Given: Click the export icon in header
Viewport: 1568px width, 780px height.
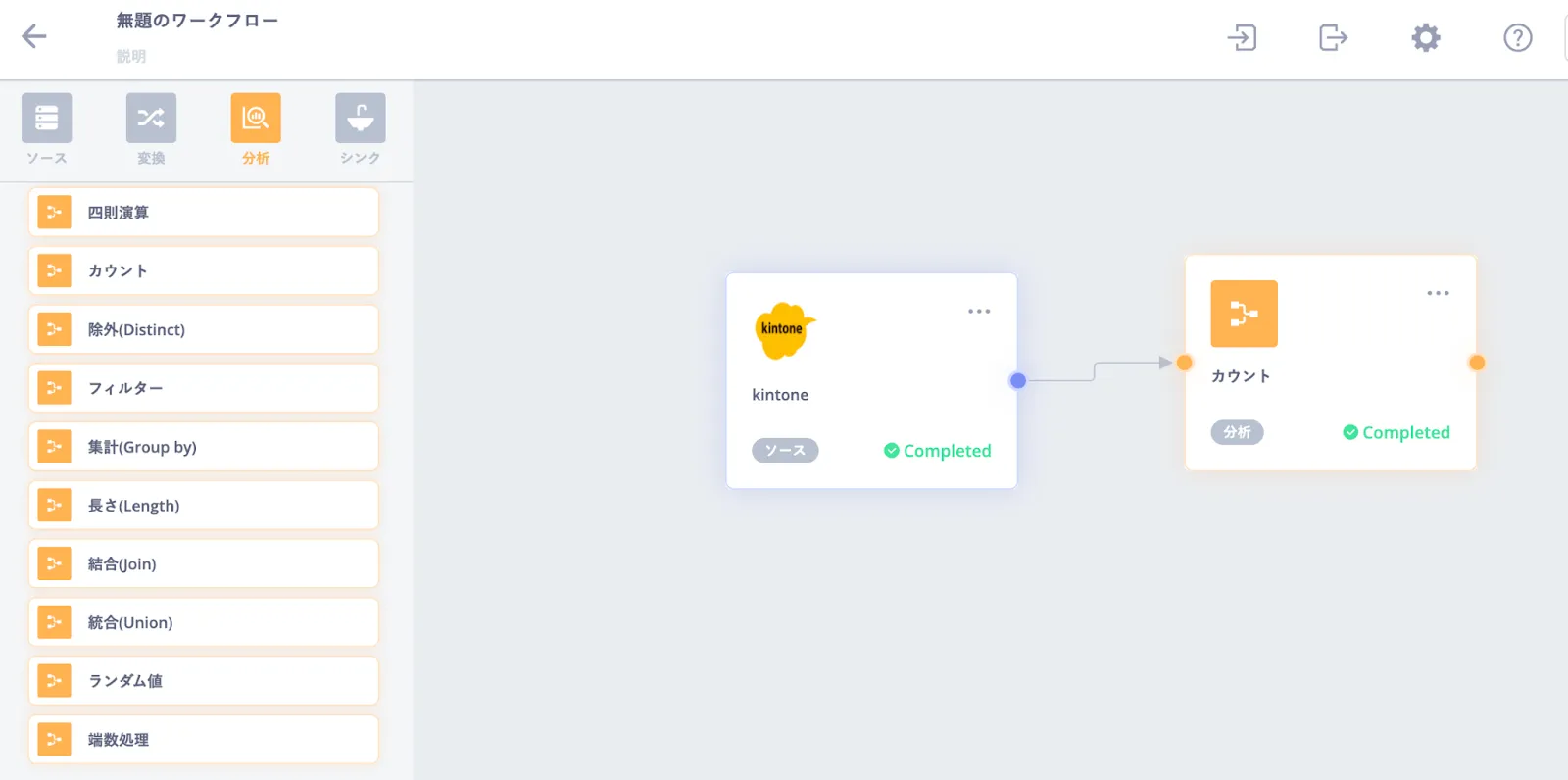Looking at the screenshot, I should [1333, 38].
